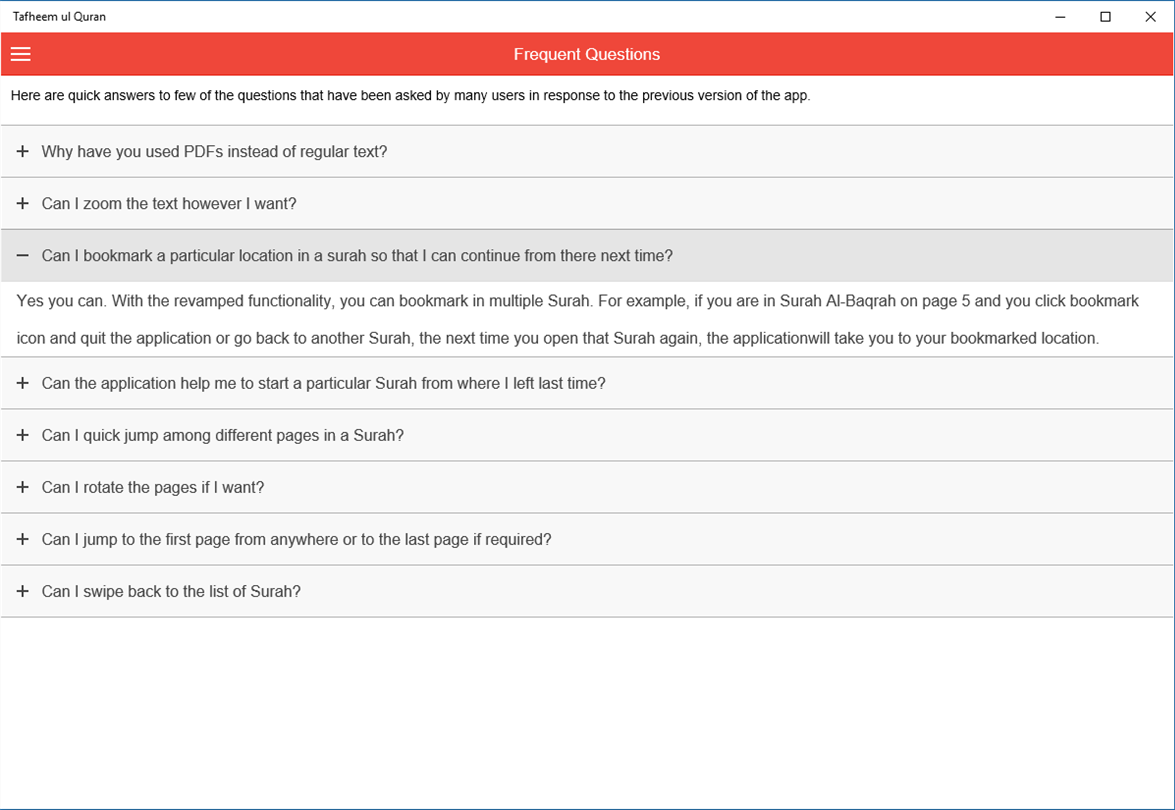Expand 'quick jump among different pages' question
This screenshot has height=810, width=1175.
[x=222, y=436]
